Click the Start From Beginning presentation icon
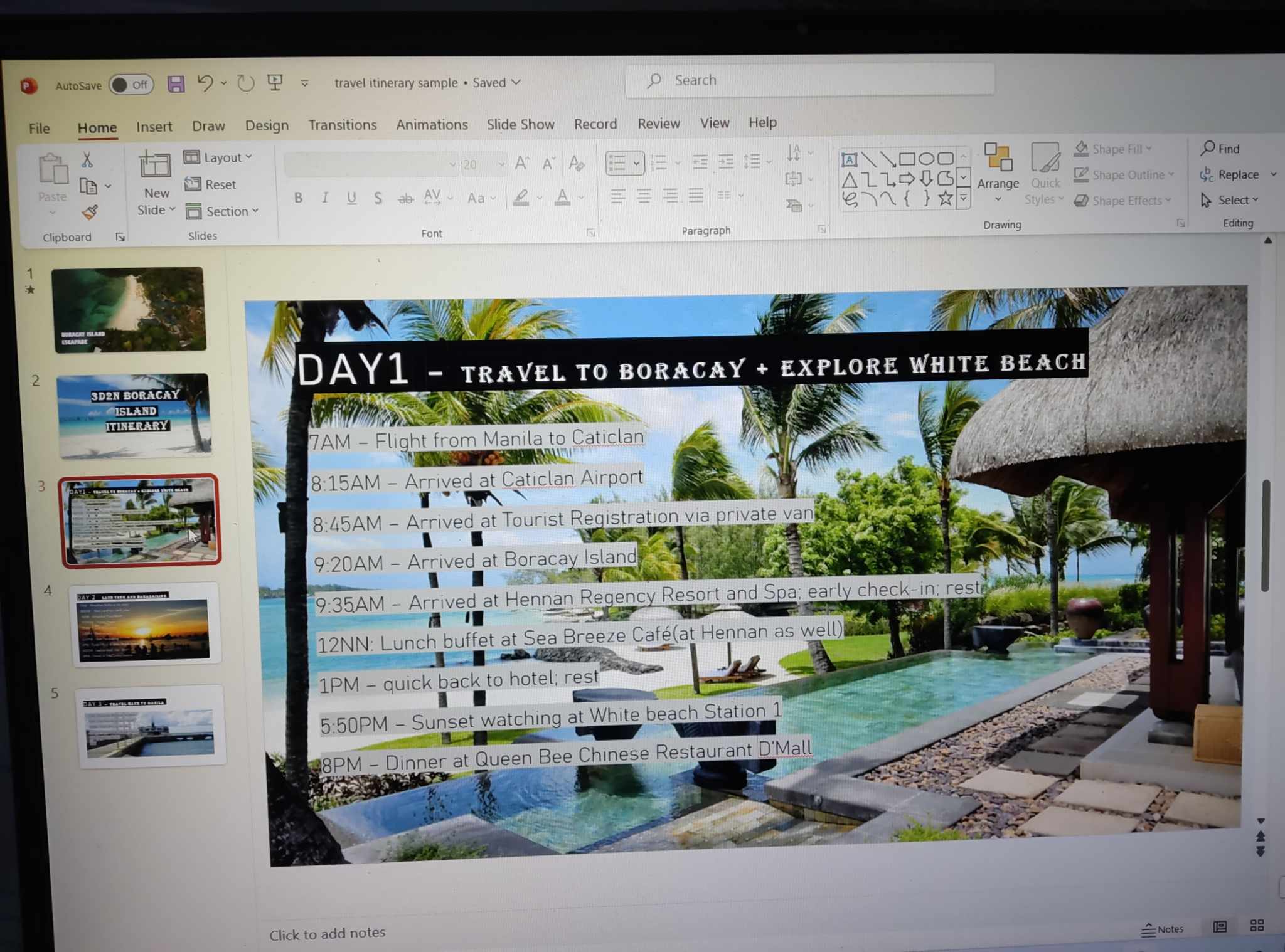The height and width of the screenshot is (952, 1285). click(275, 82)
